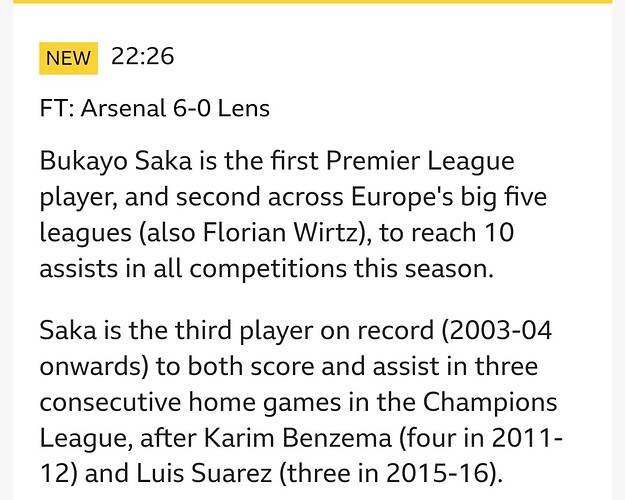Click the phrase Europe's big five
Image resolution: width=625 pixels, height=500 pixels.
(449, 197)
